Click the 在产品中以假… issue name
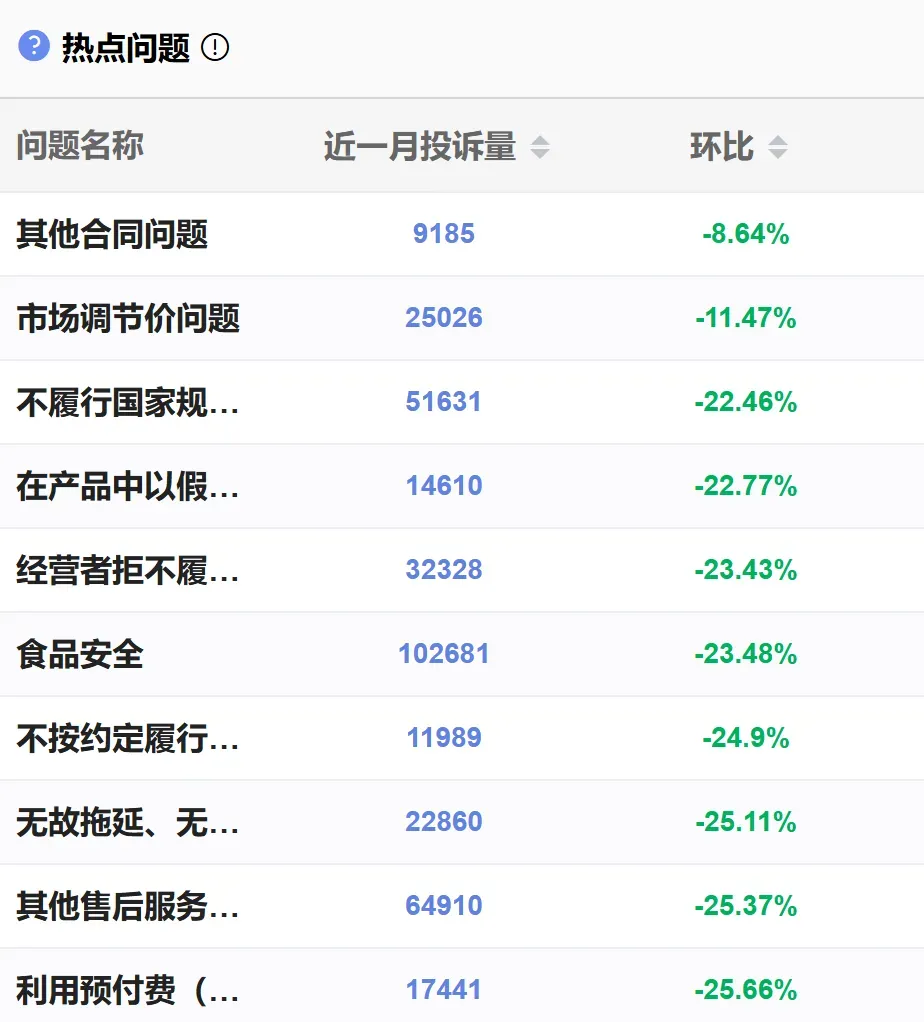This screenshot has height=1022, width=924. tap(128, 487)
